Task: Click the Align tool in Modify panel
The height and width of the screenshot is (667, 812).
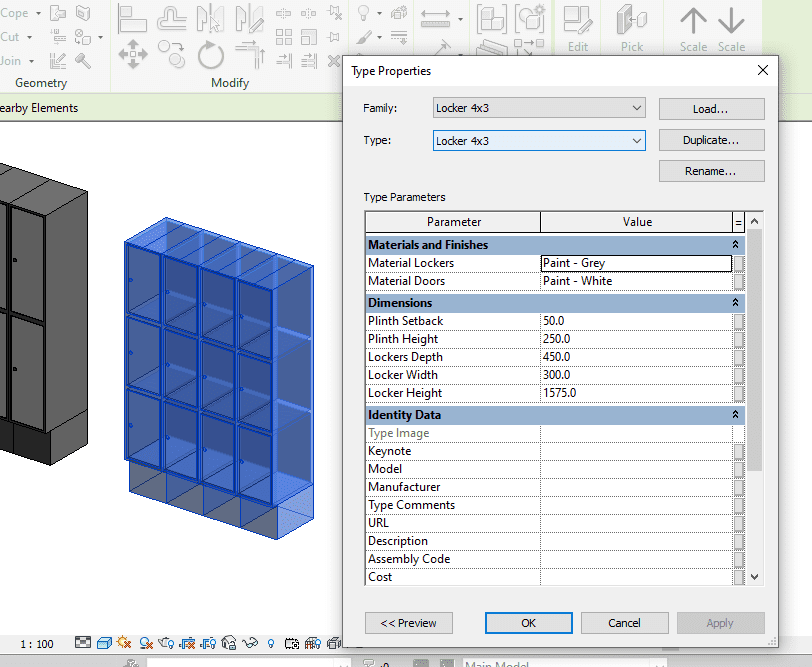Action: [x=134, y=20]
